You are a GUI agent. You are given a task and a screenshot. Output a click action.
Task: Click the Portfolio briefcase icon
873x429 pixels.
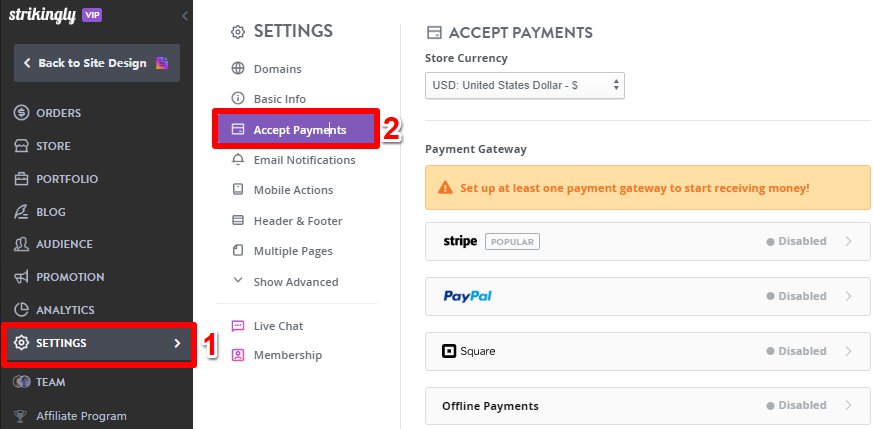(x=21, y=179)
